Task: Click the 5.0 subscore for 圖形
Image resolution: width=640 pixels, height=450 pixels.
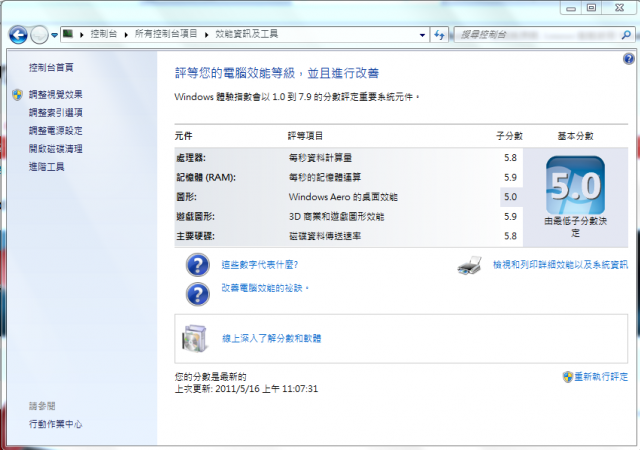Action: coord(510,197)
